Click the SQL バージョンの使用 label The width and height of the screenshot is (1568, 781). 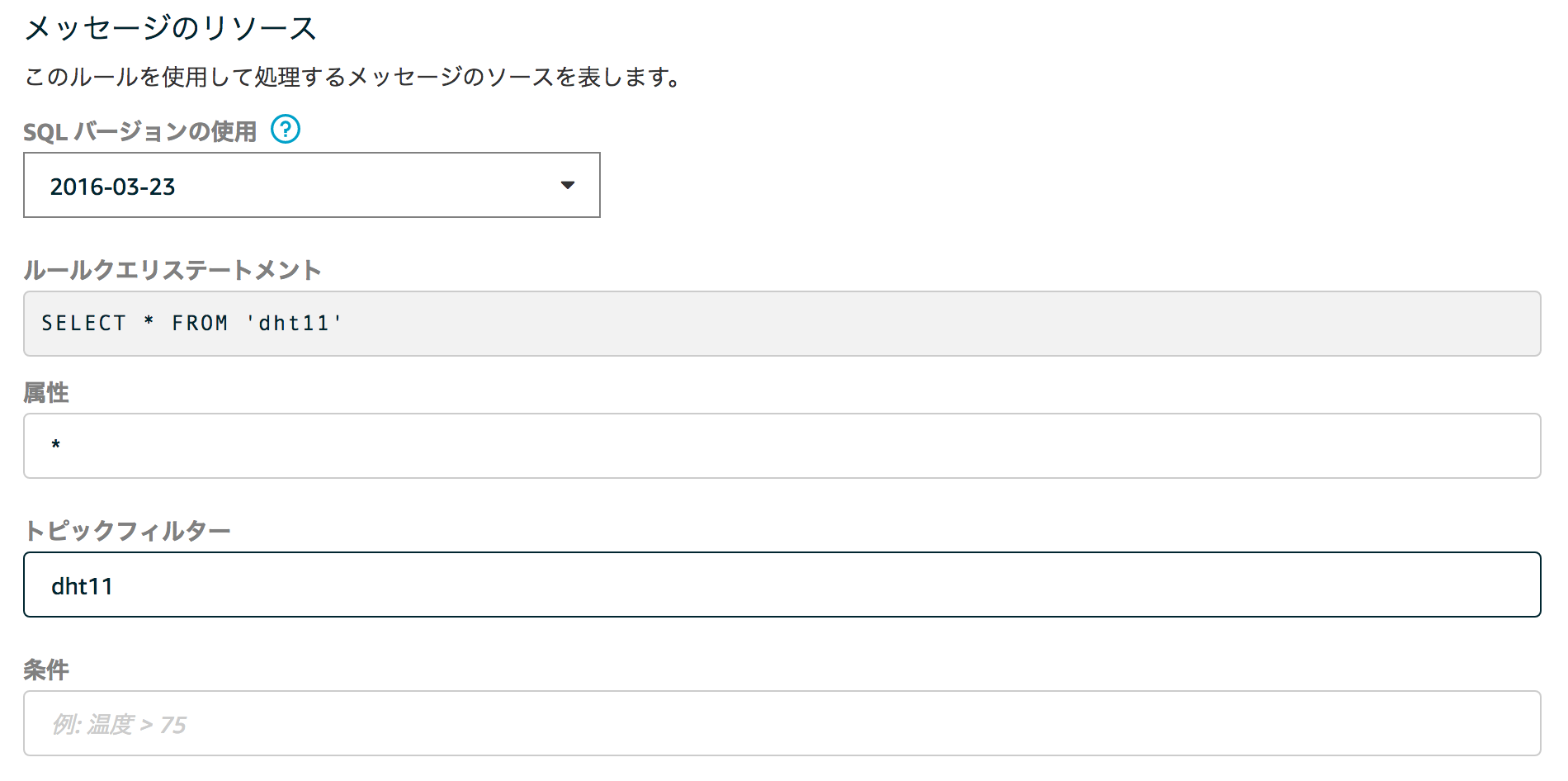pos(139,131)
